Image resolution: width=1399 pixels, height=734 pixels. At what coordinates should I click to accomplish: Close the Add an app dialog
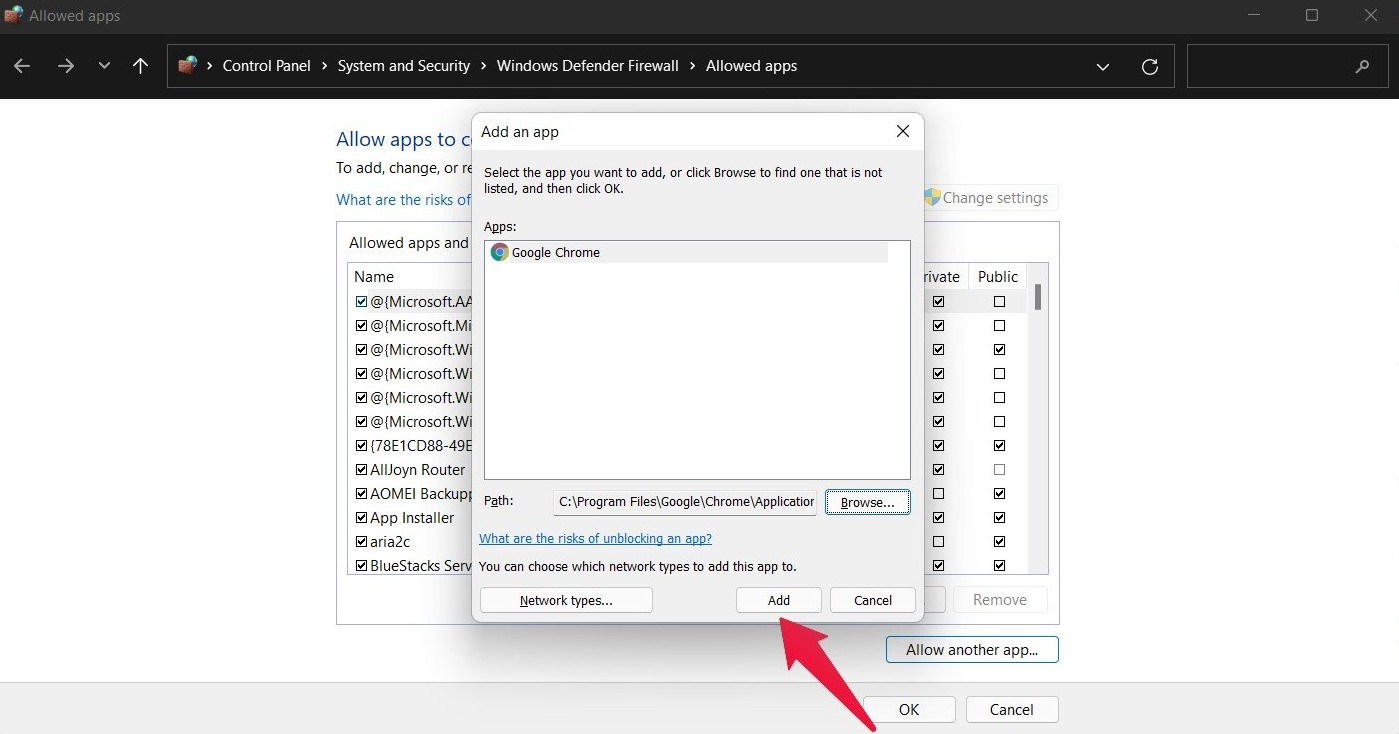coord(902,131)
